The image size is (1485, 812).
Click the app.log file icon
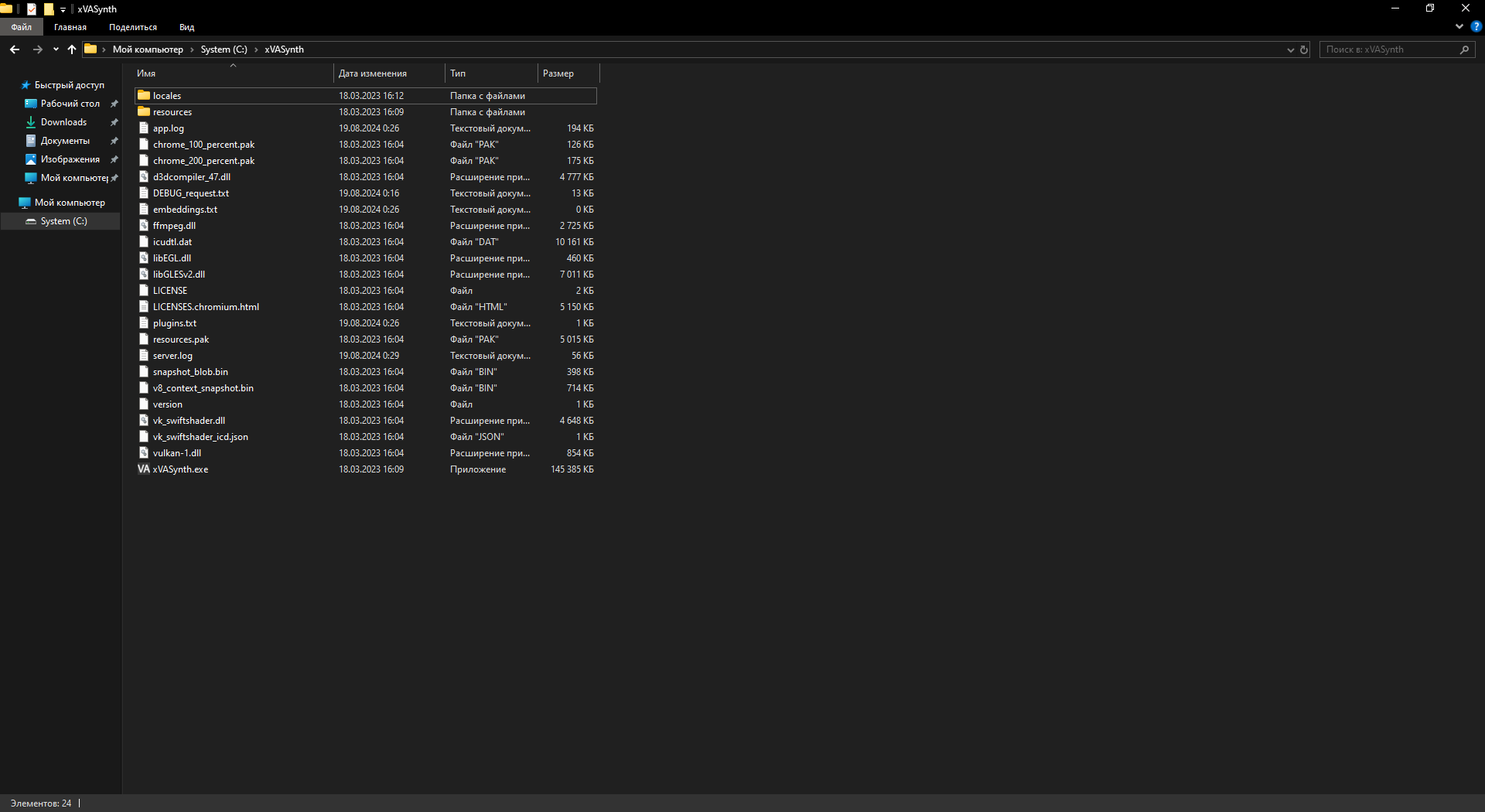pyautogui.click(x=144, y=128)
